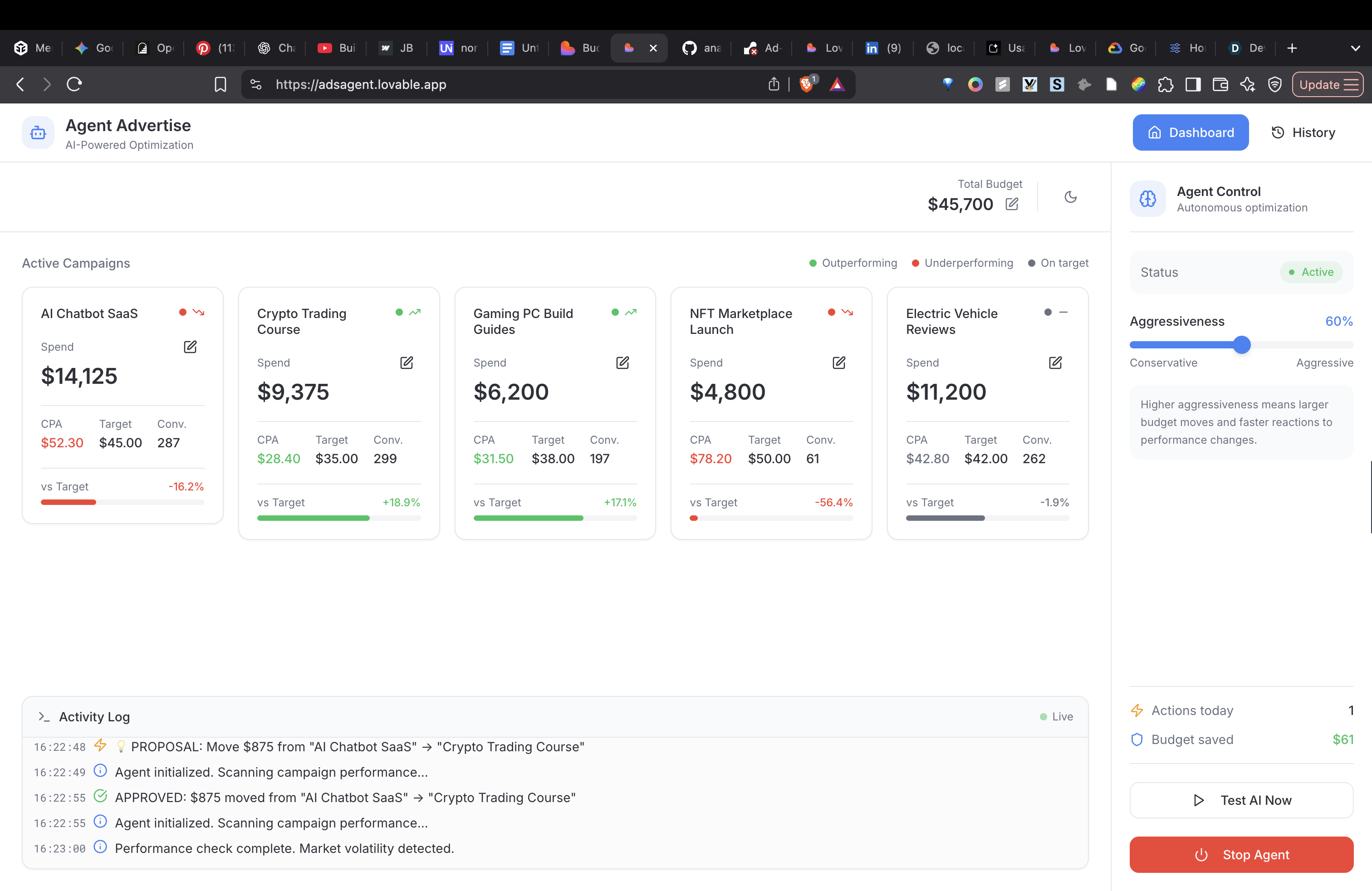The width and height of the screenshot is (1372, 891).
Task: Bookmark the page in toolbar
Action: pos(220,85)
